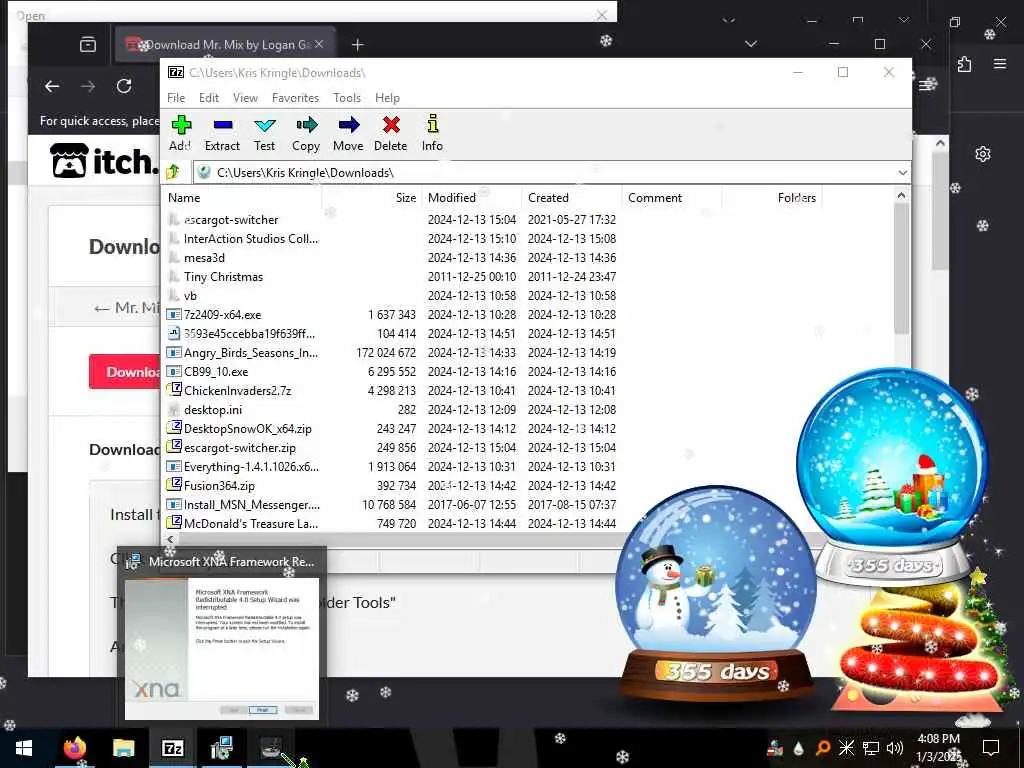Open the browser hamburger menu
Viewport: 1024px width, 768px height.
click(1000, 64)
